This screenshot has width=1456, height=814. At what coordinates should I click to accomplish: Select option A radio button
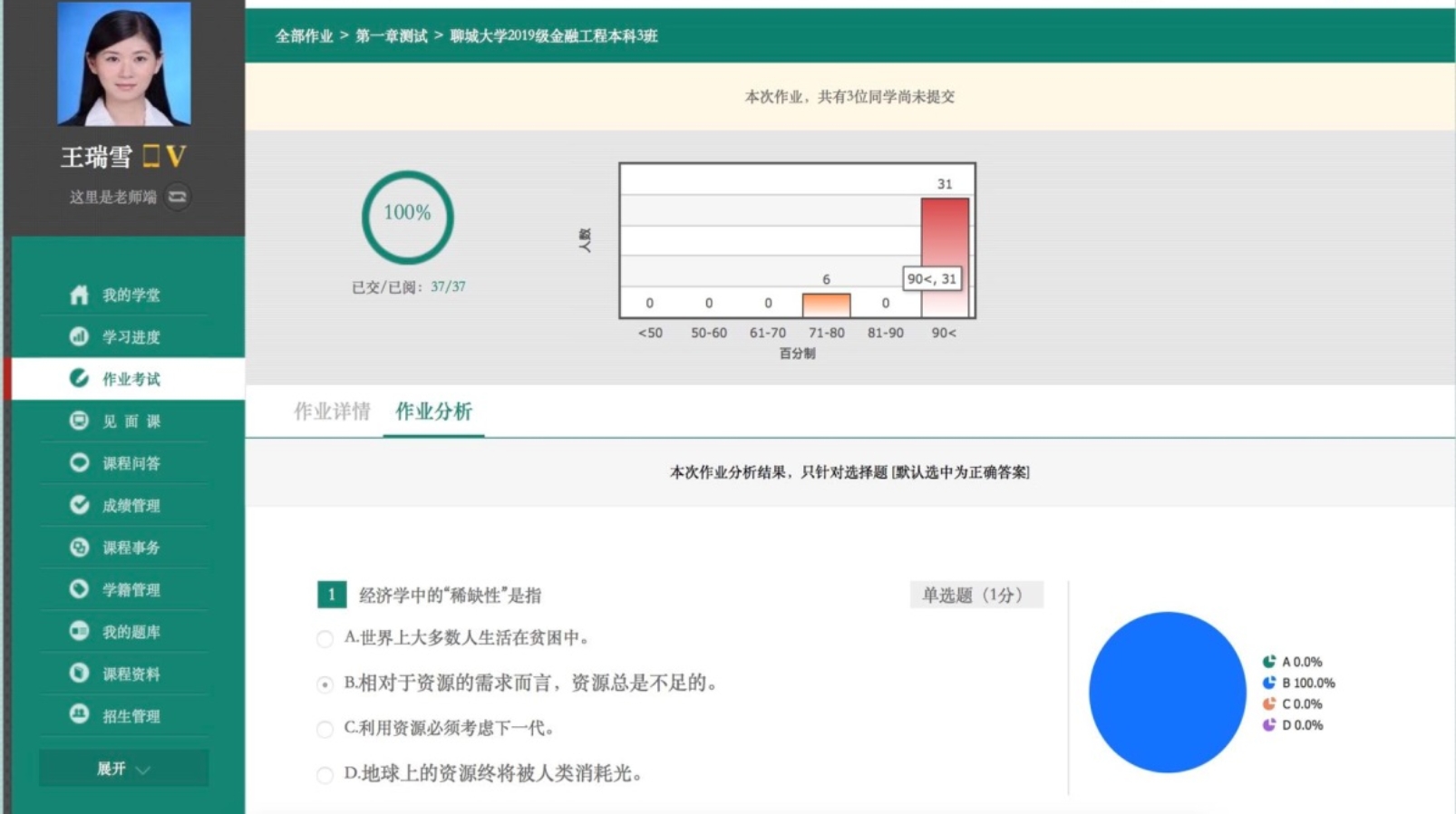coord(325,639)
